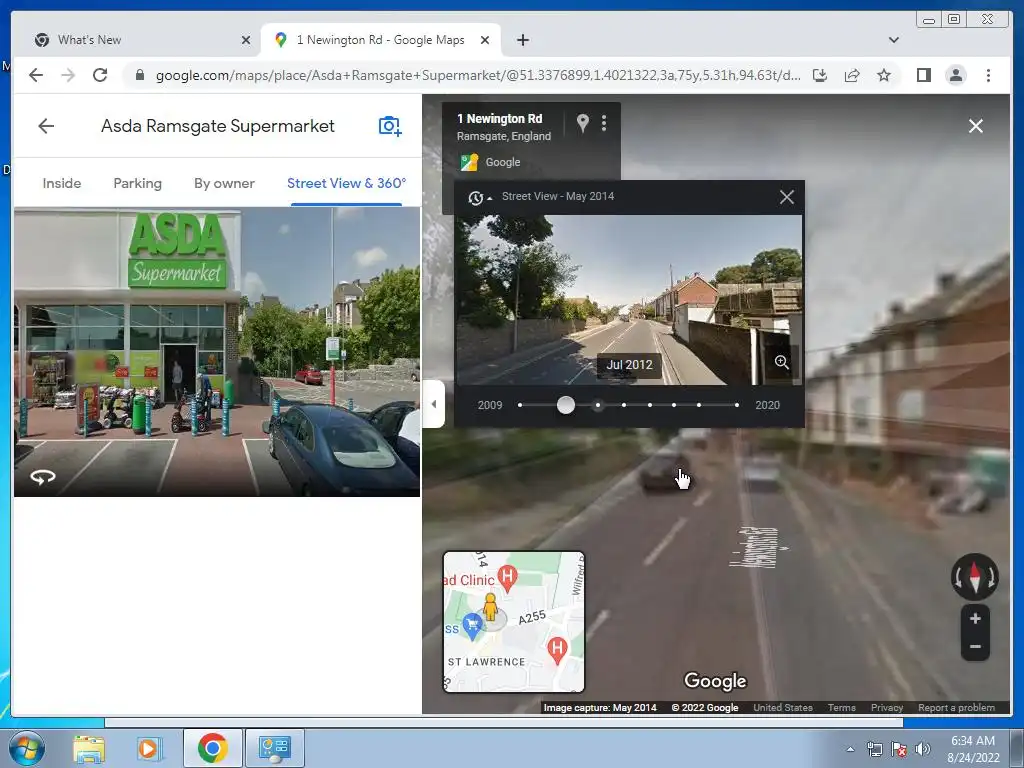The width and height of the screenshot is (1024, 768).
Task: Click the 360 rotate icon on Asda photo
Action: click(43, 477)
